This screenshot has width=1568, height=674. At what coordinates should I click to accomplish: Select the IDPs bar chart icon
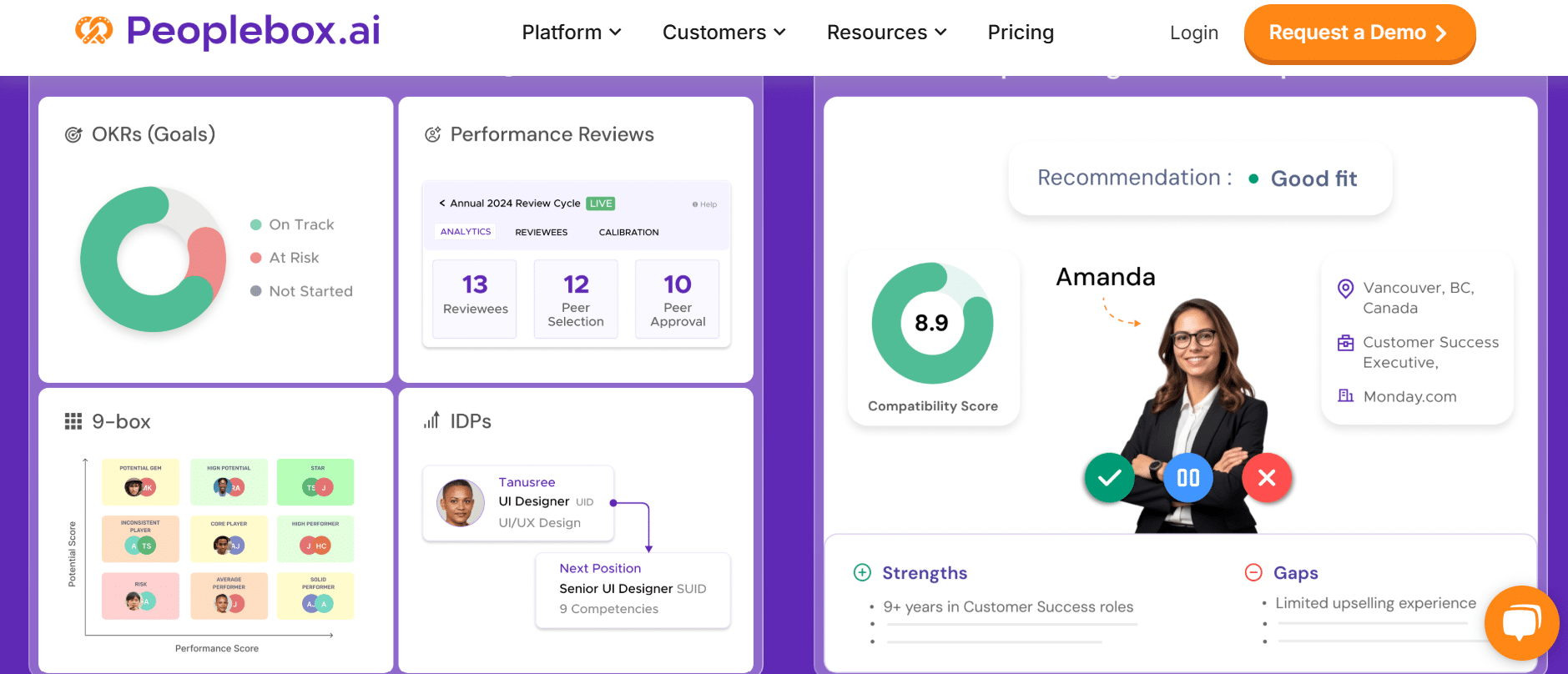coord(430,420)
